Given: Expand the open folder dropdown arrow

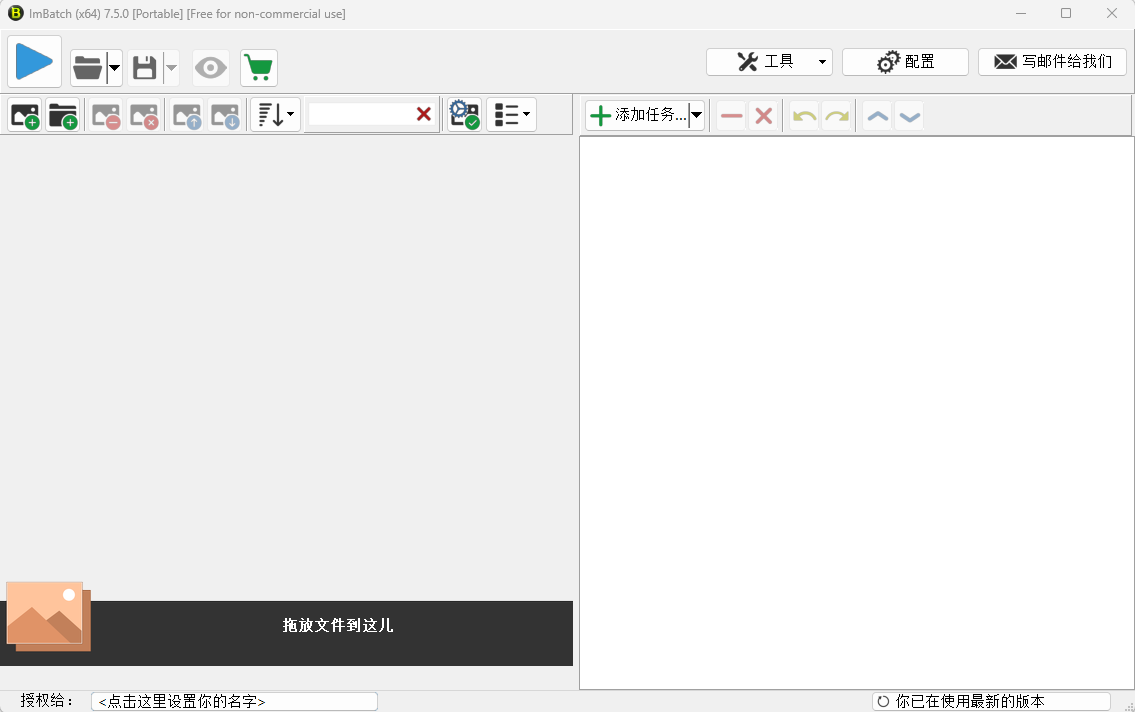Looking at the screenshot, I should tap(114, 68).
